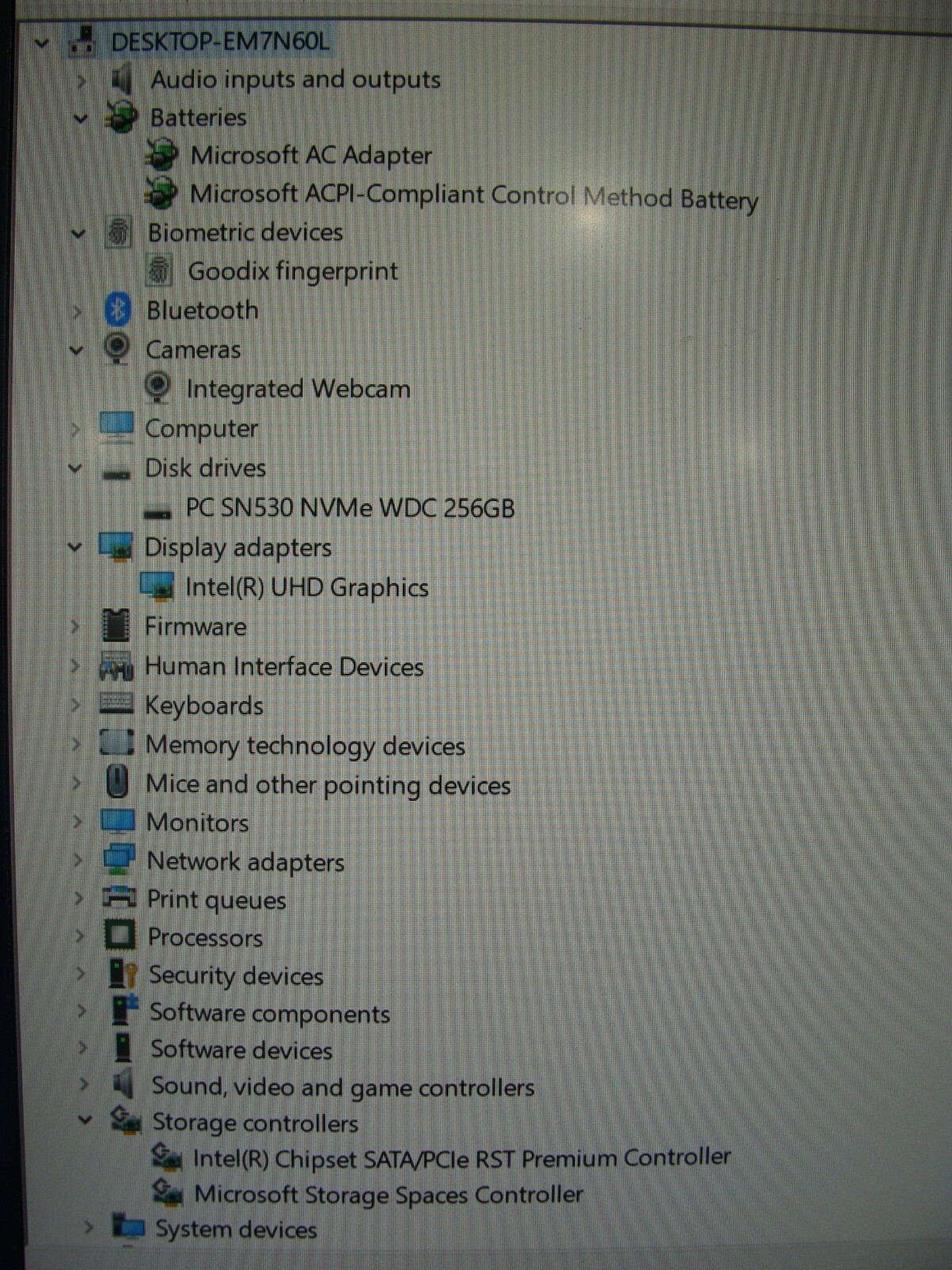Click the Bluetooth category icon

tap(117, 310)
